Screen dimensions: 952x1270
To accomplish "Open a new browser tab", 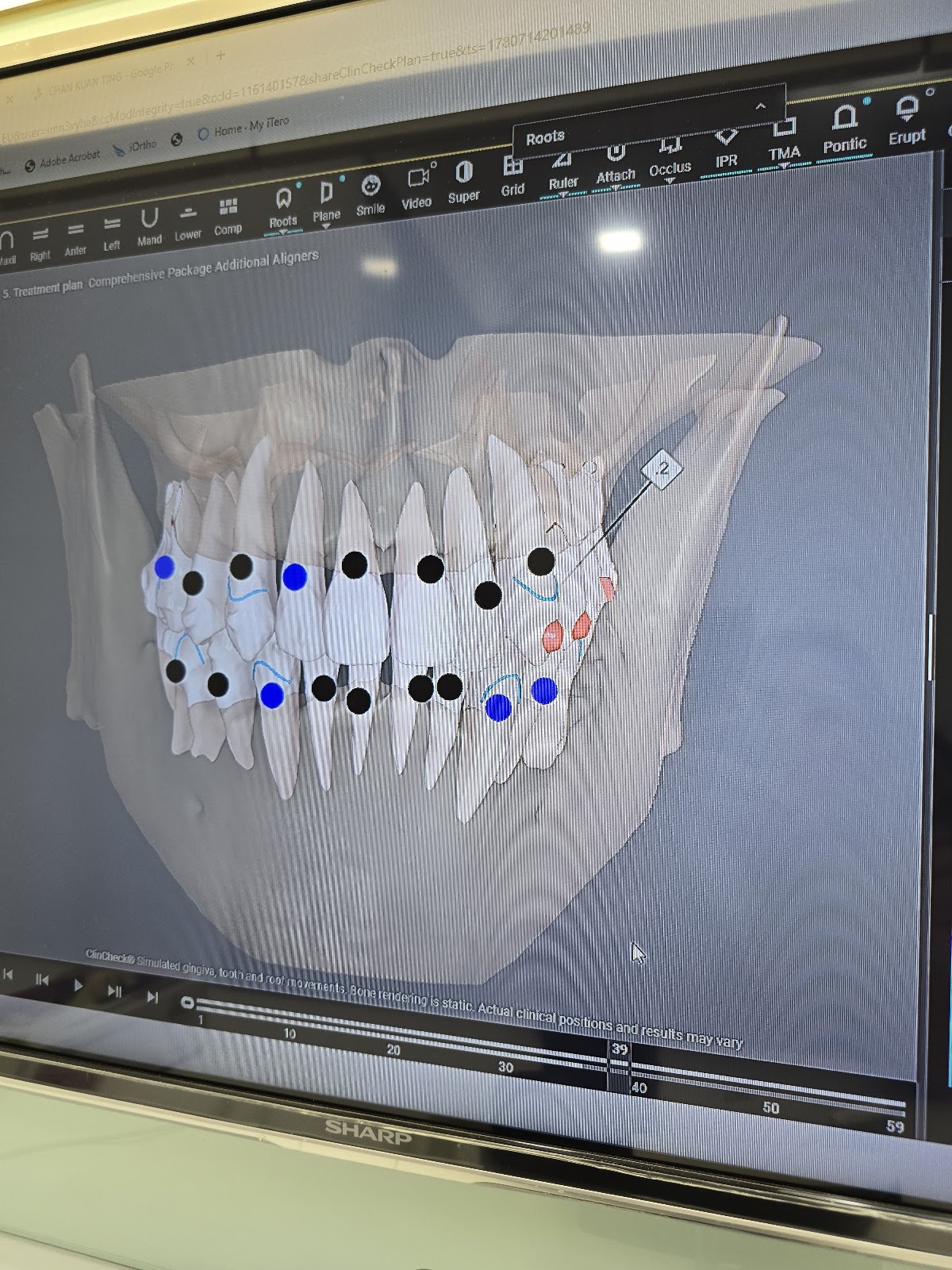I will [x=220, y=55].
